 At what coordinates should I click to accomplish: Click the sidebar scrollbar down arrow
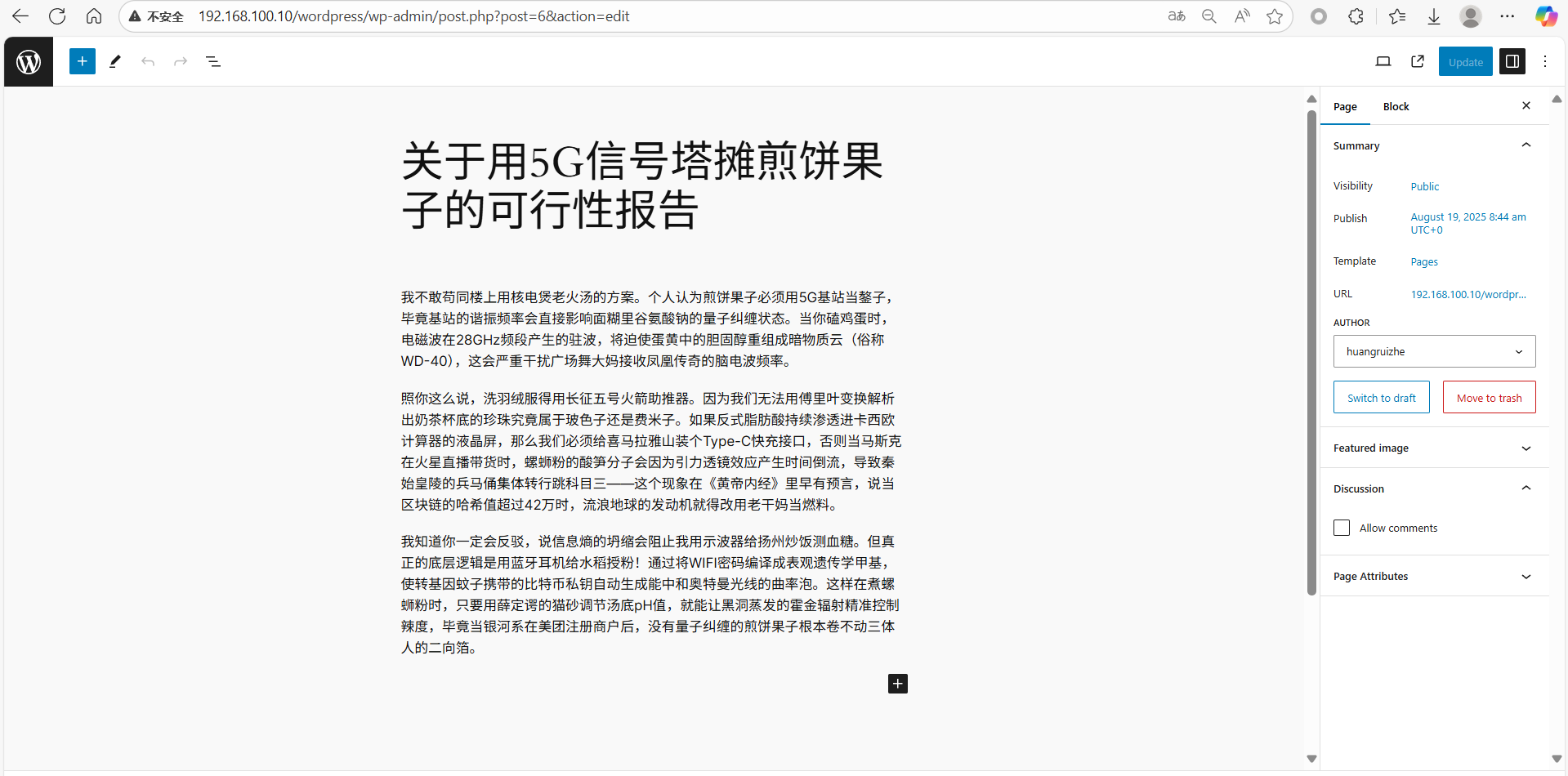pyautogui.click(x=1557, y=759)
